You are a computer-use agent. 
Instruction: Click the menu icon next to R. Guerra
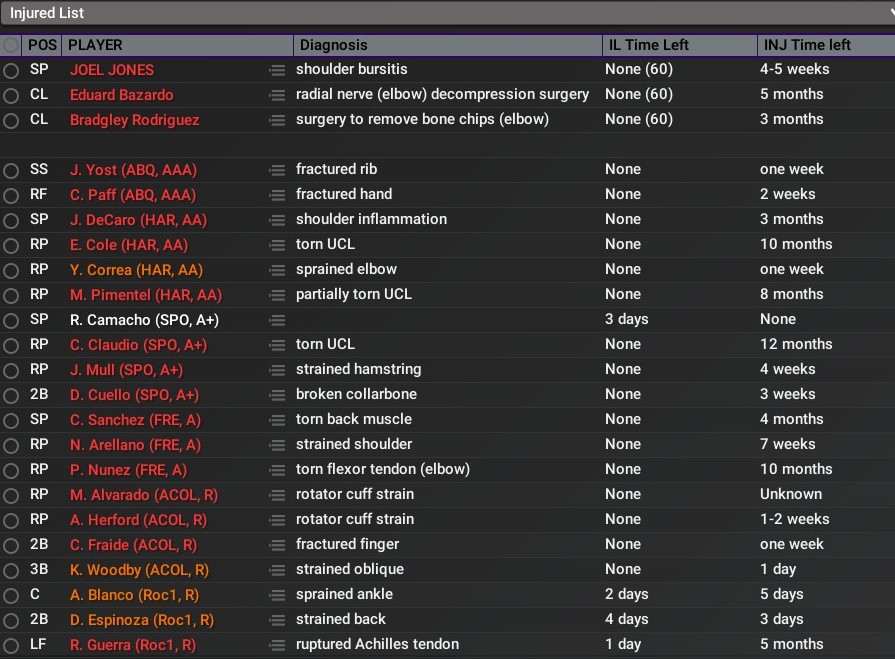277,645
